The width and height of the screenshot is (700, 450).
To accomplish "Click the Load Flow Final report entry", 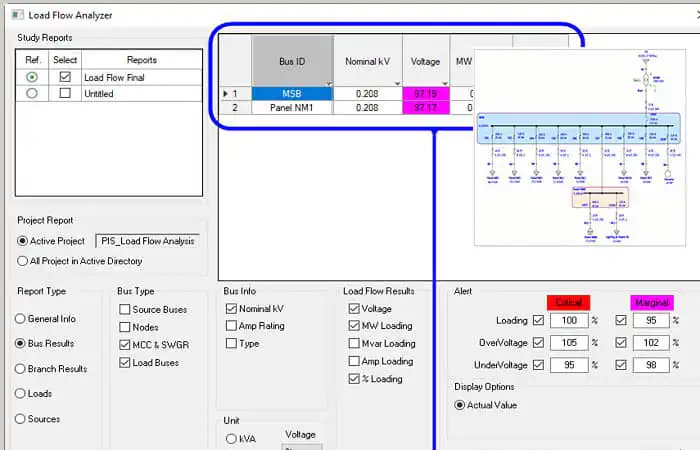I will pos(114,78).
